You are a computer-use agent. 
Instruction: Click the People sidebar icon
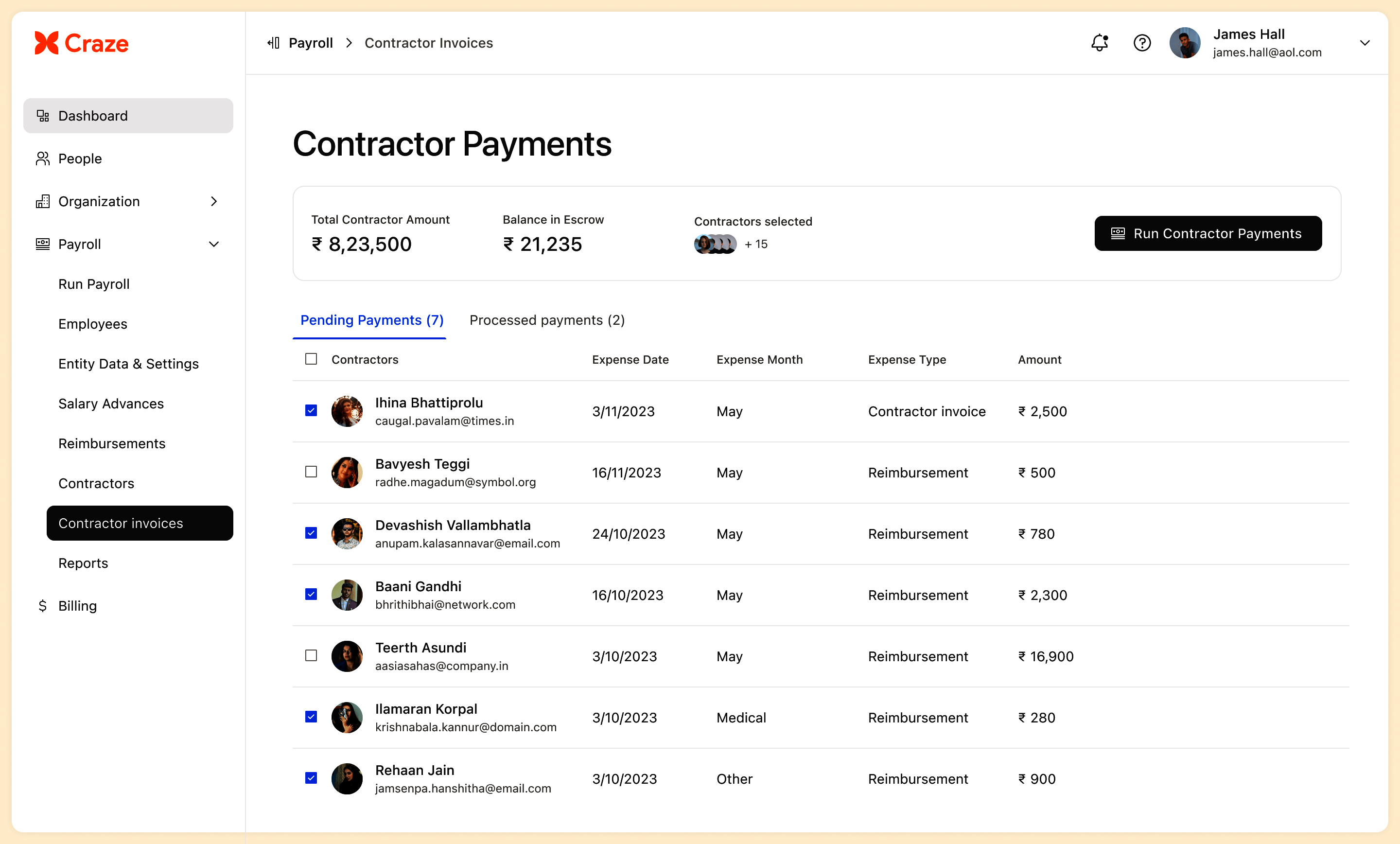tap(43, 158)
